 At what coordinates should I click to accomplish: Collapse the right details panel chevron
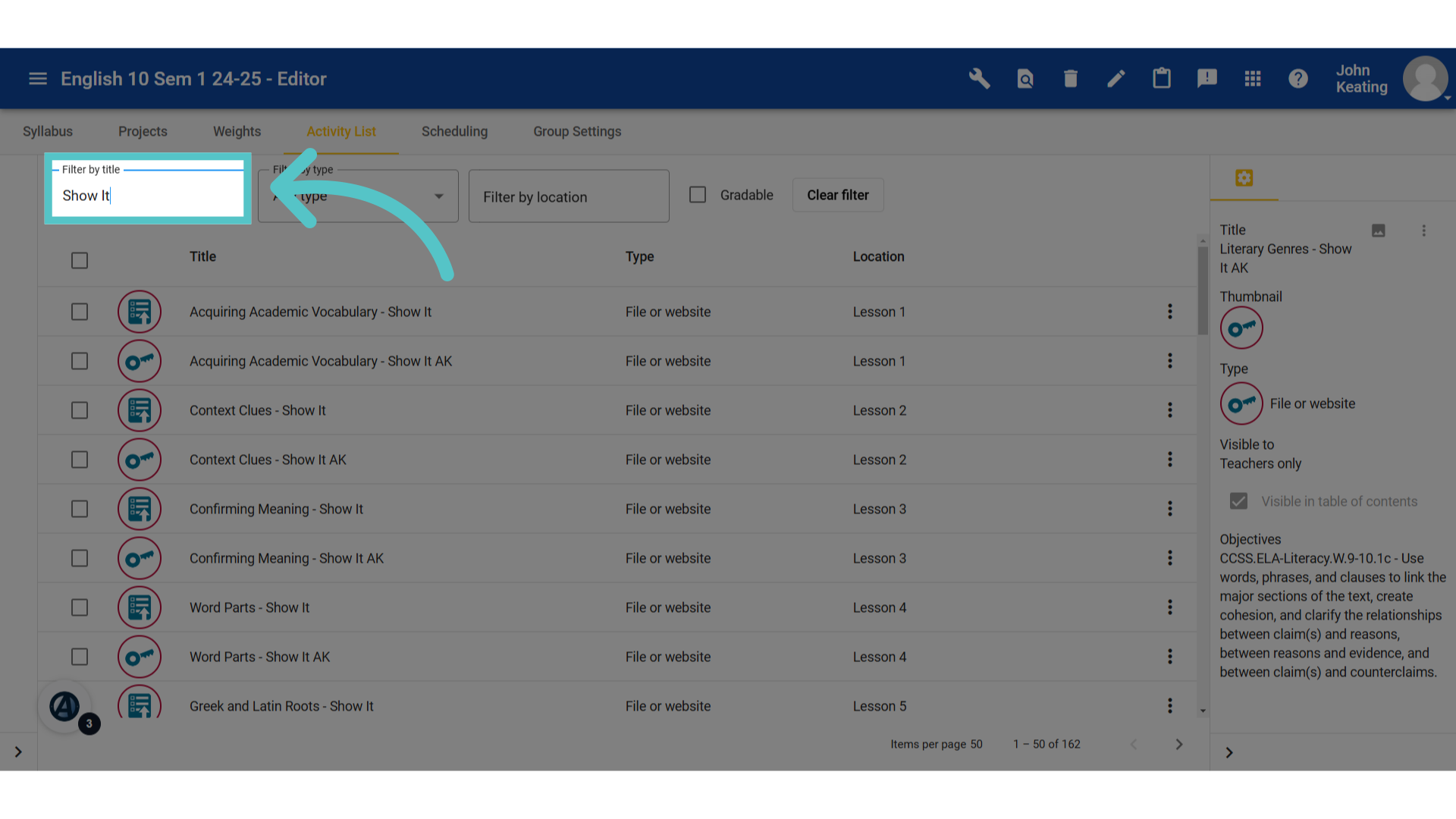coord(1229,753)
